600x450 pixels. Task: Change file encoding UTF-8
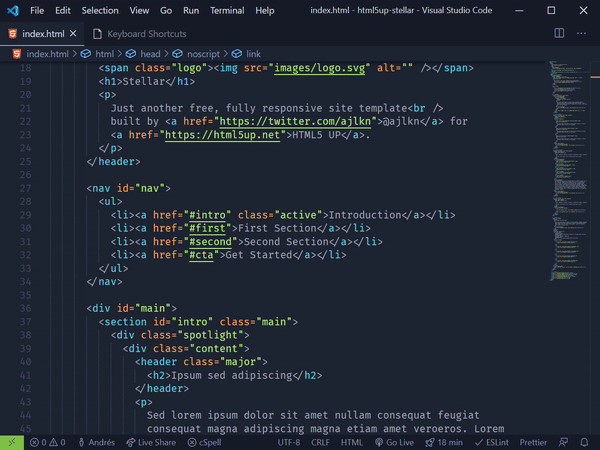point(289,442)
